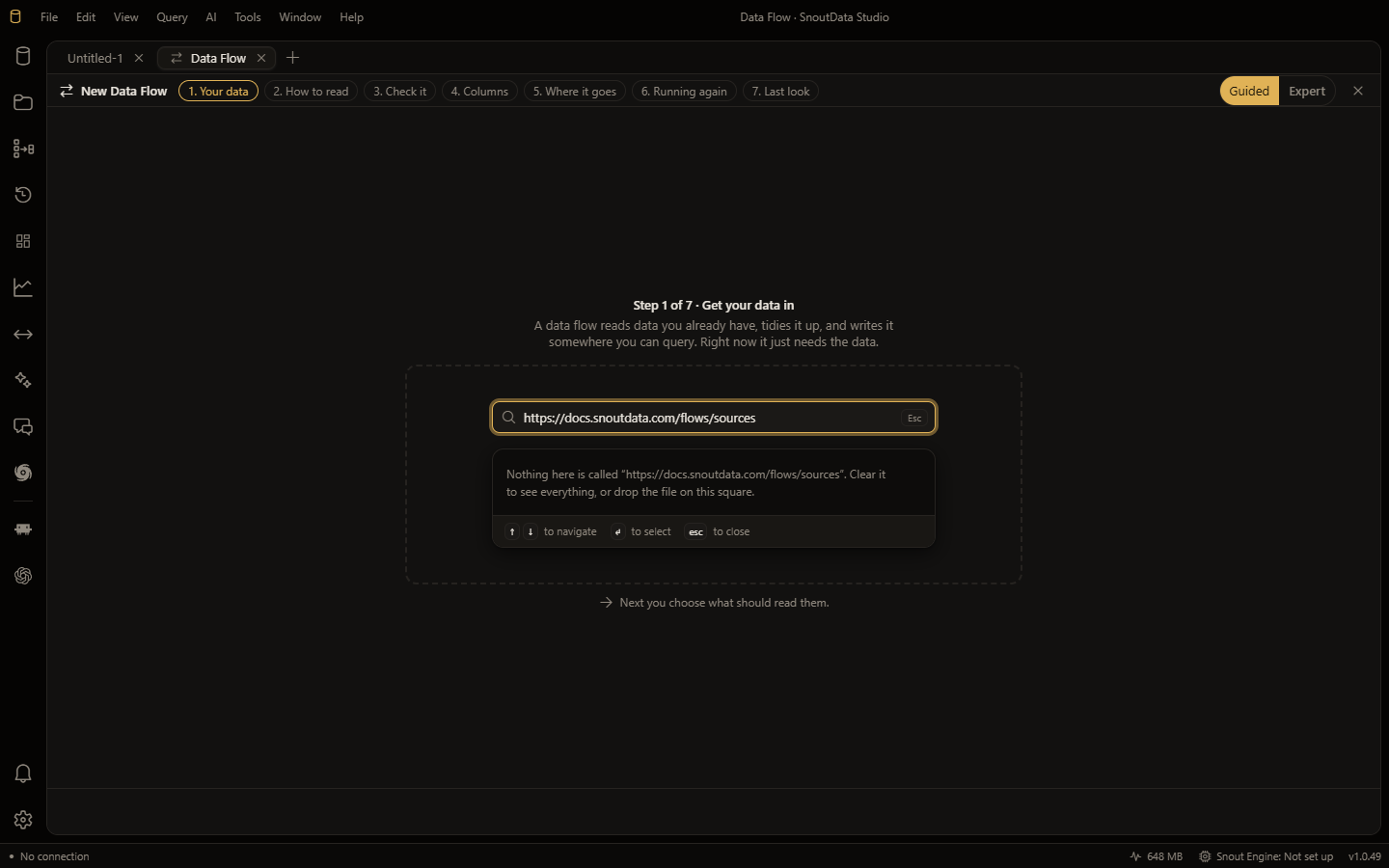
Task: Open the double-arrow data flow sidebar icon
Action: tap(23, 334)
